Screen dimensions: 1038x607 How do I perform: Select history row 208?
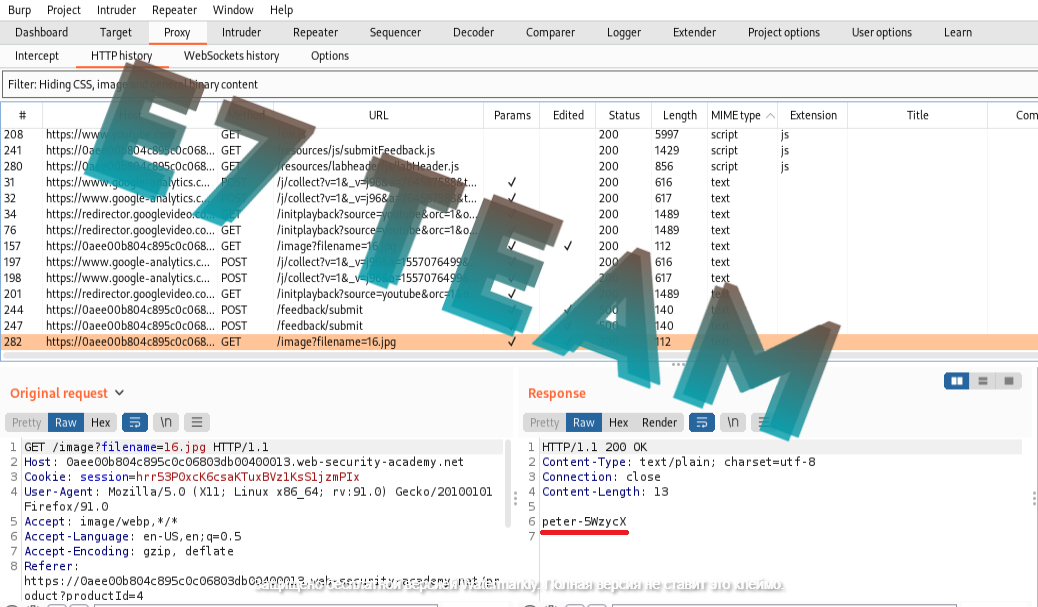[520, 134]
